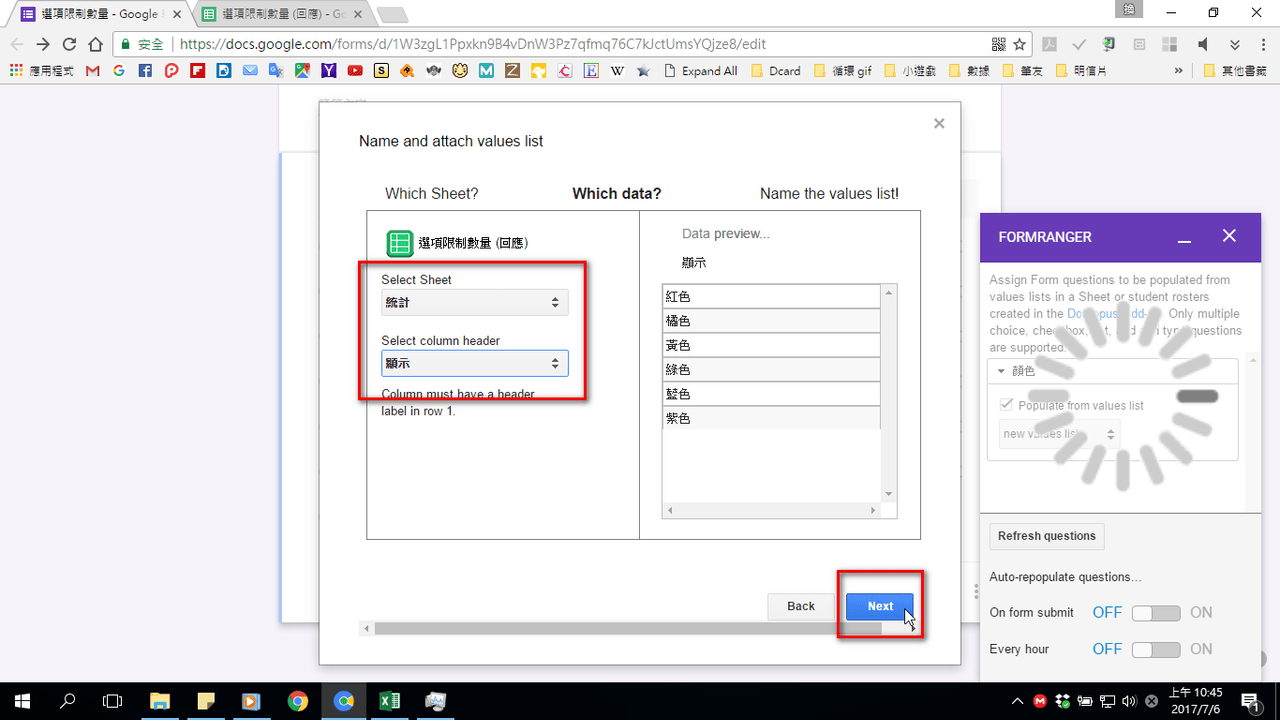
Task: Open the Google Maps bookmark
Action: coord(303,71)
